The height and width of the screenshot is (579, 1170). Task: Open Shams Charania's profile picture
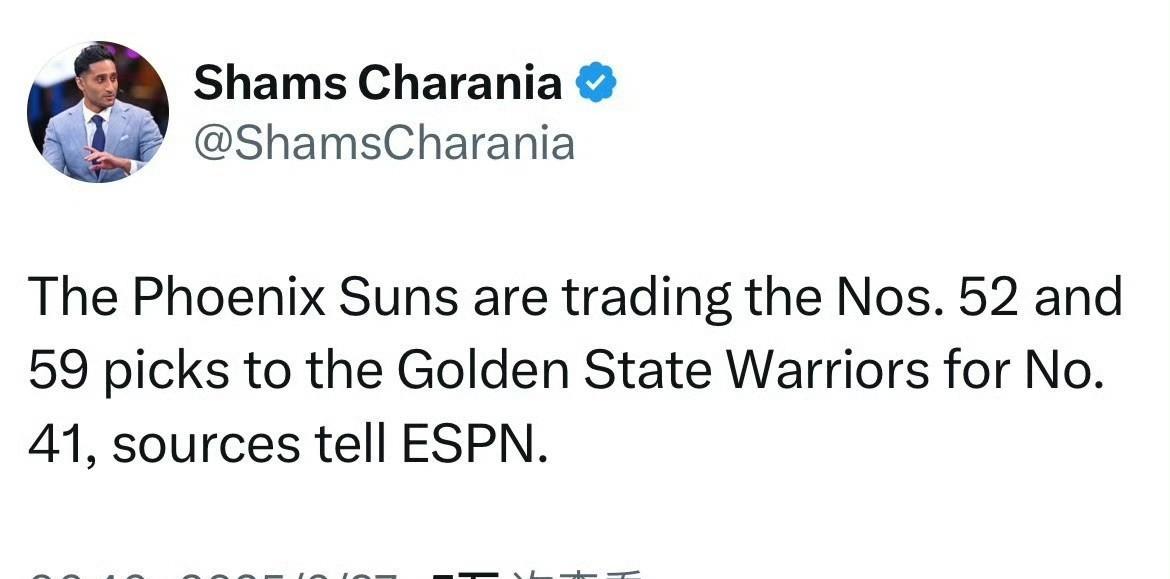click(x=98, y=112)
